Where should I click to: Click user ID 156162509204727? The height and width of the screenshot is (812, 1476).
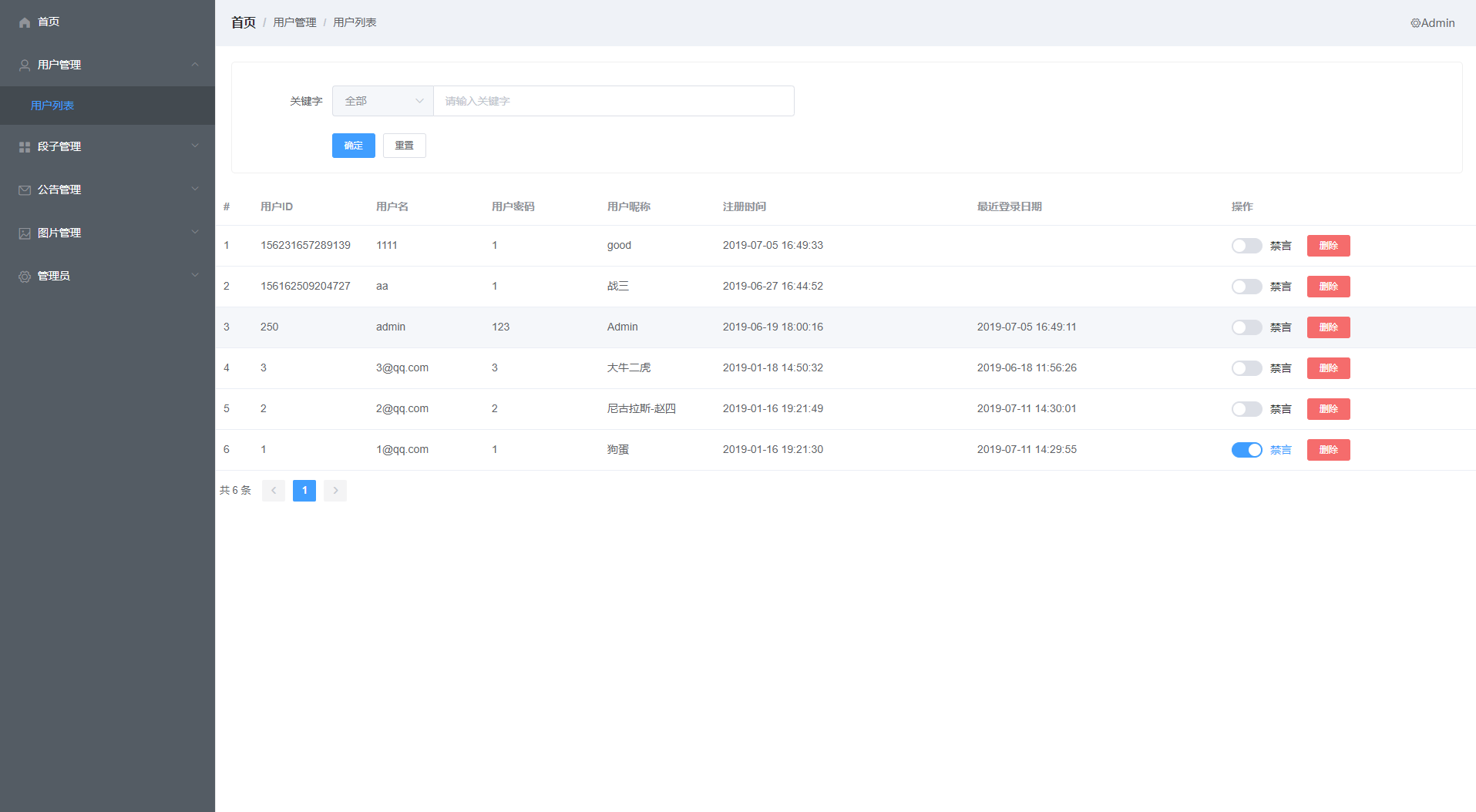point(305,287)
